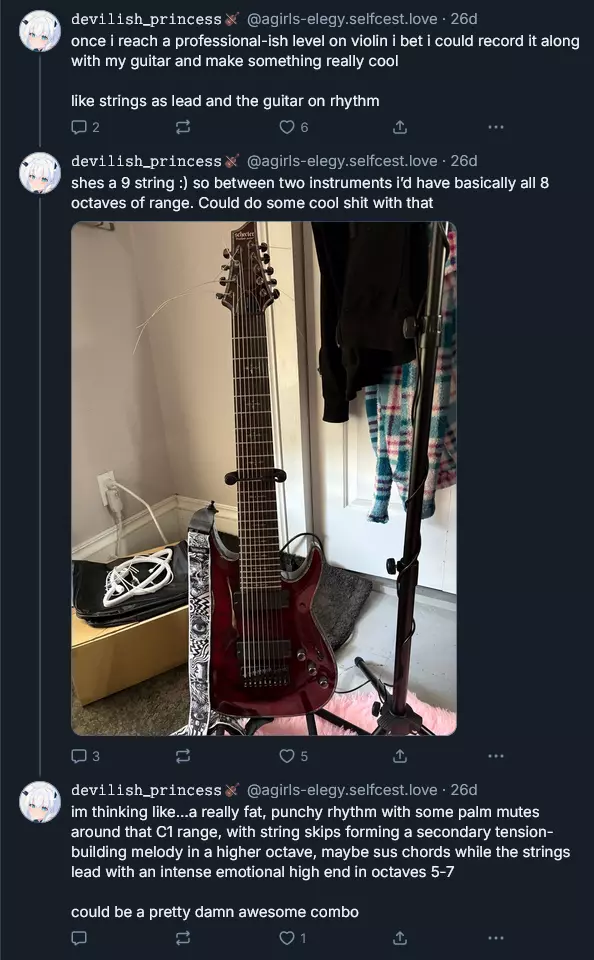Share the palm mutes post
This screenshot has width=594, height=960.
[399, 937]
